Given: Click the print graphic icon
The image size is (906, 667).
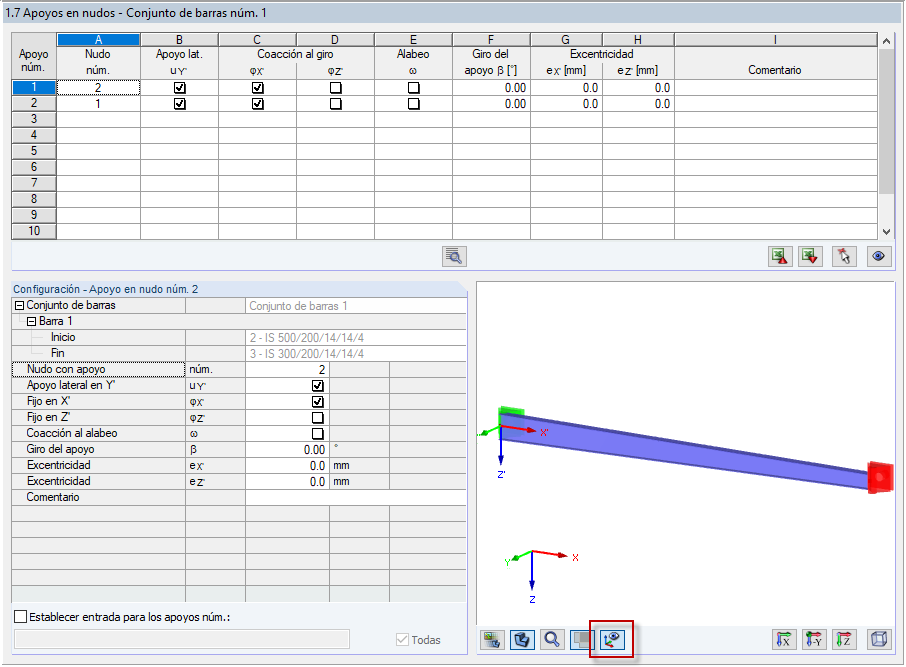Looking at the screenshot, I should [492, 640].
